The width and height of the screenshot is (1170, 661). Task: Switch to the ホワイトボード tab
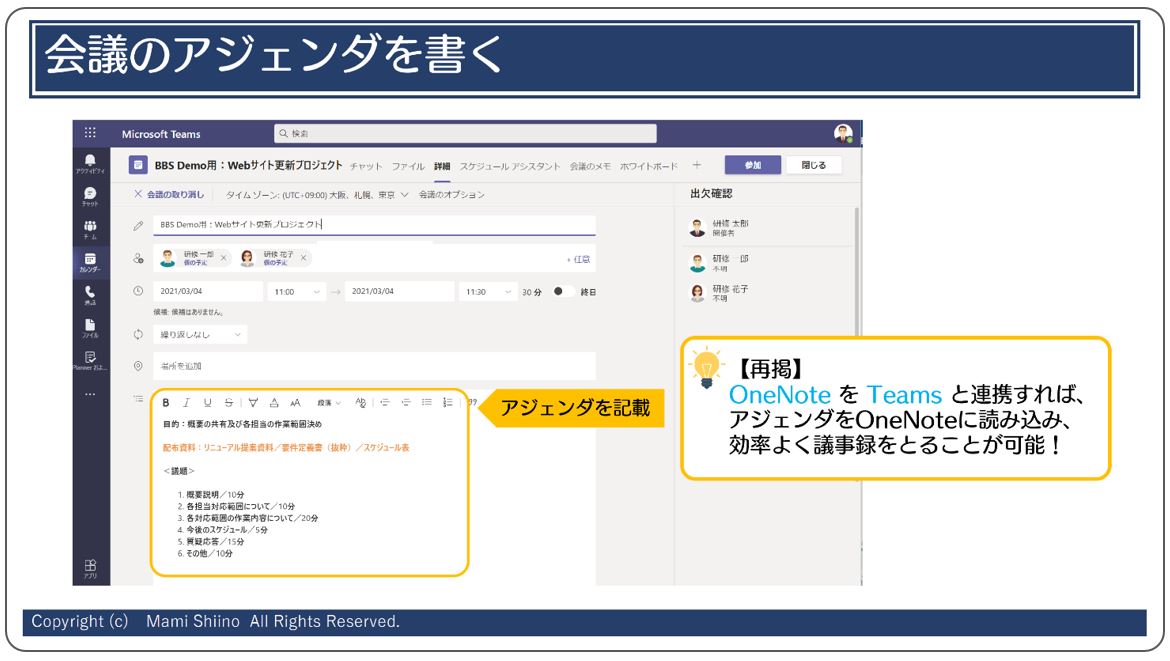(x=648, y=166)
